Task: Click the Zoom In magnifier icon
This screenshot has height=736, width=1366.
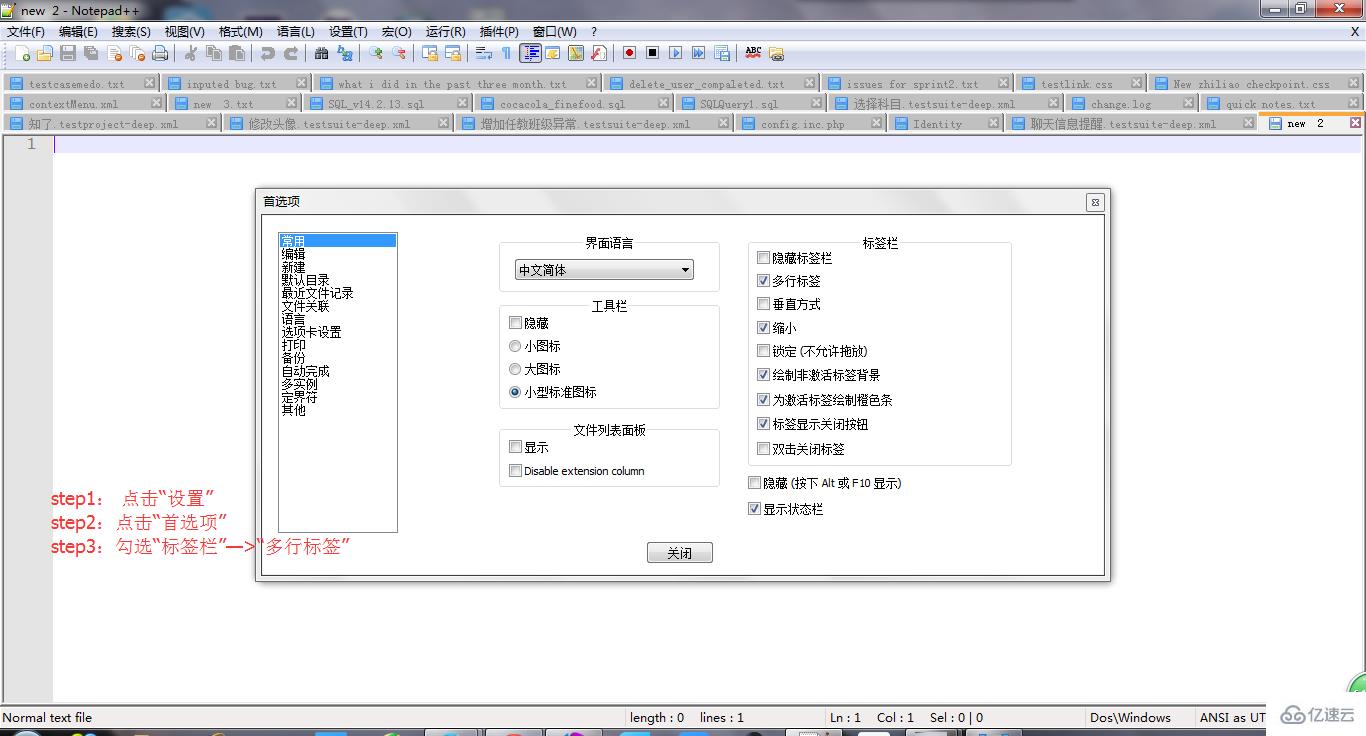Action: [x=375, y=53]
